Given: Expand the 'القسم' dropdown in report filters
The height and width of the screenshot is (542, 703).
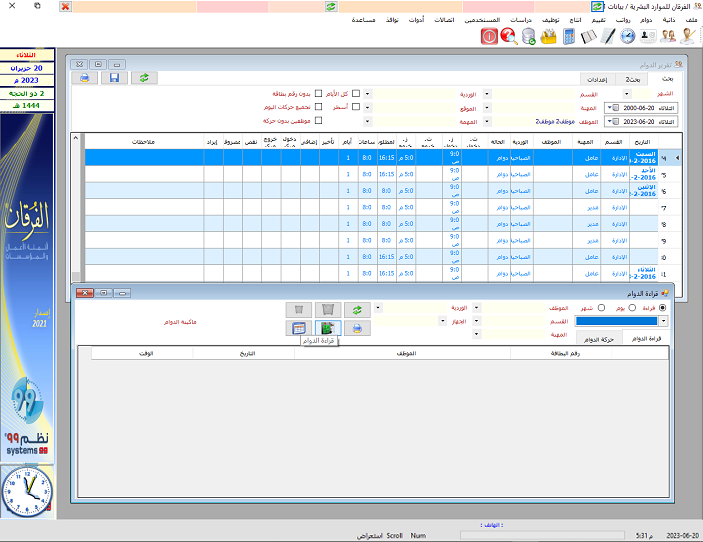Looking at the screenshot, I should 487,94.
